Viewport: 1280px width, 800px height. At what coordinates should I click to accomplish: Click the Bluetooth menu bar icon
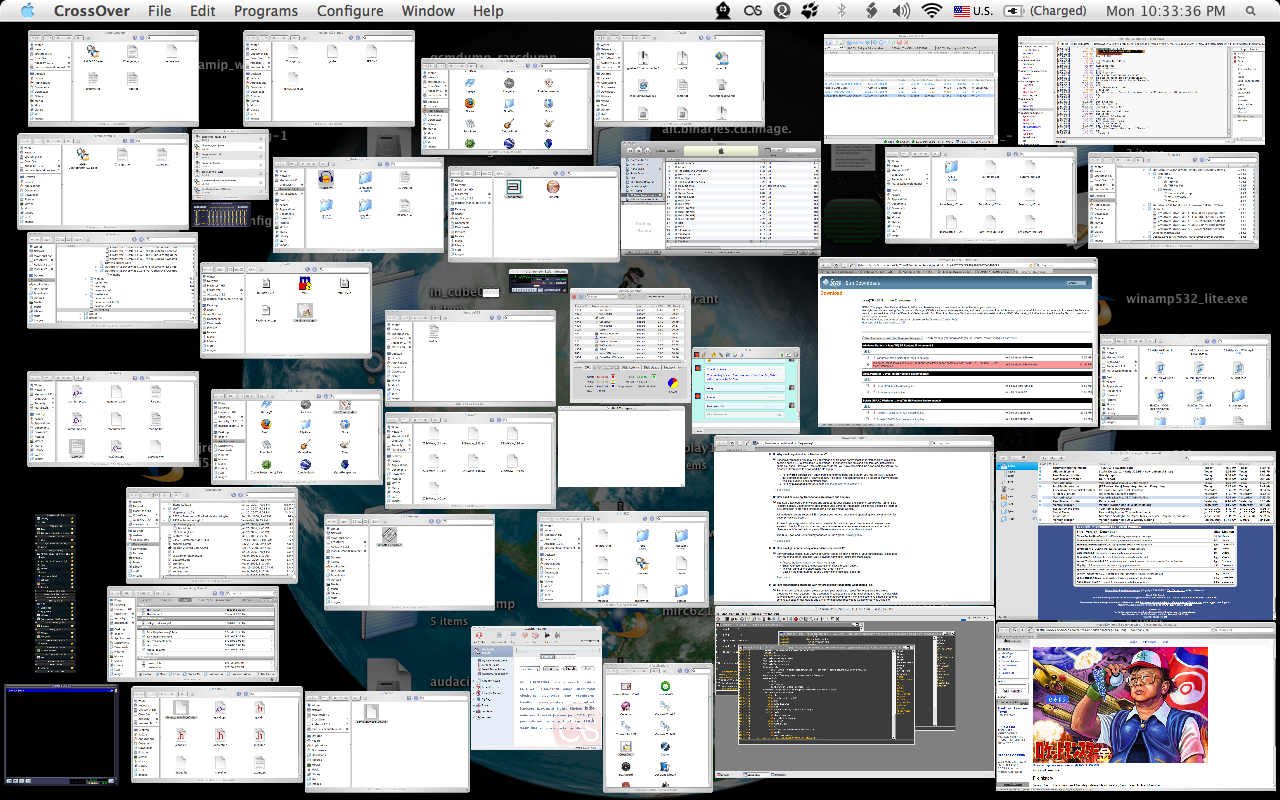click(x=841, y=11)
